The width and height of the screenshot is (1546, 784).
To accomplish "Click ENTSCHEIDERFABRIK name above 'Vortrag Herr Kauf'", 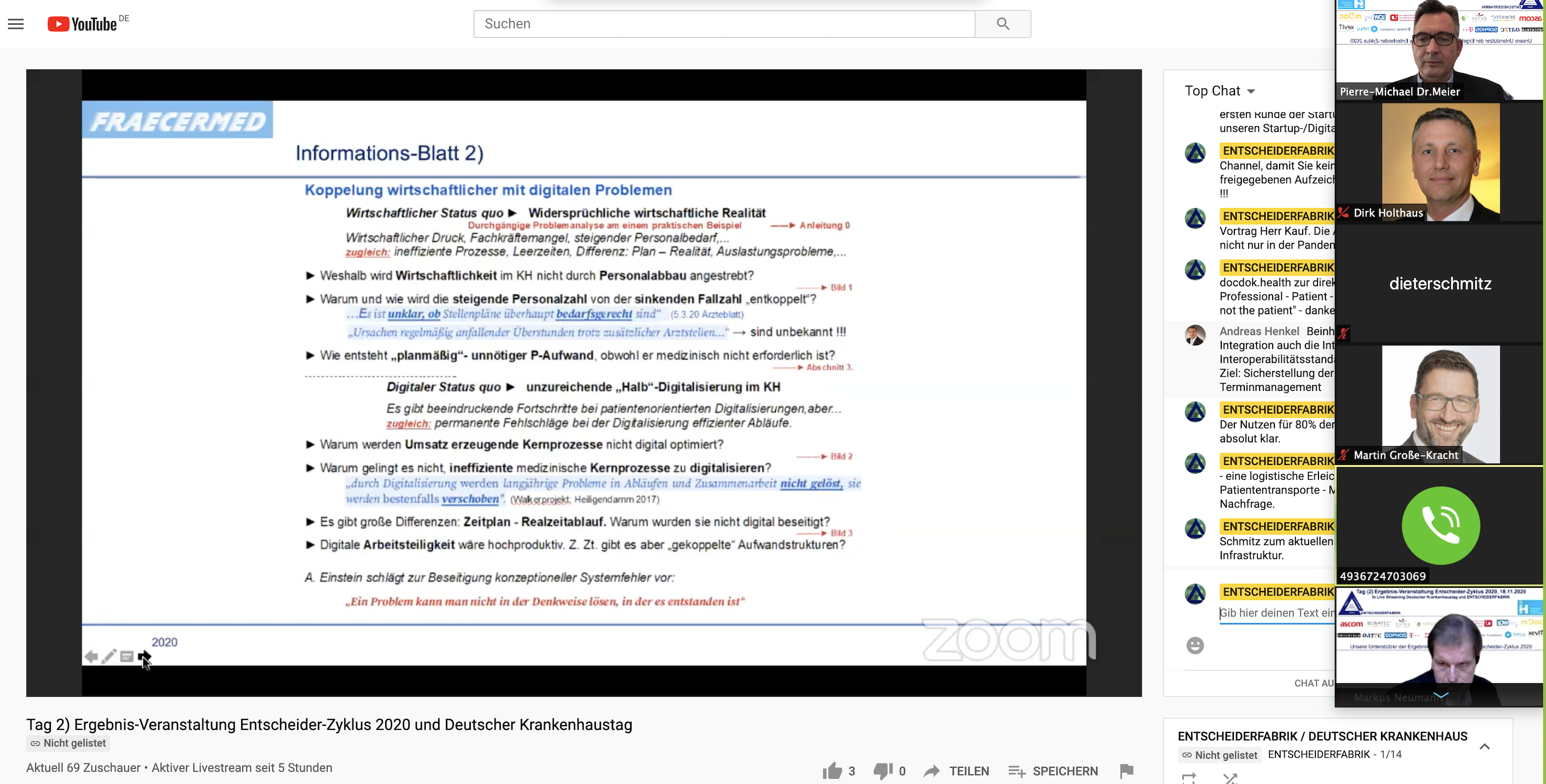I will tap(1277, 216).
